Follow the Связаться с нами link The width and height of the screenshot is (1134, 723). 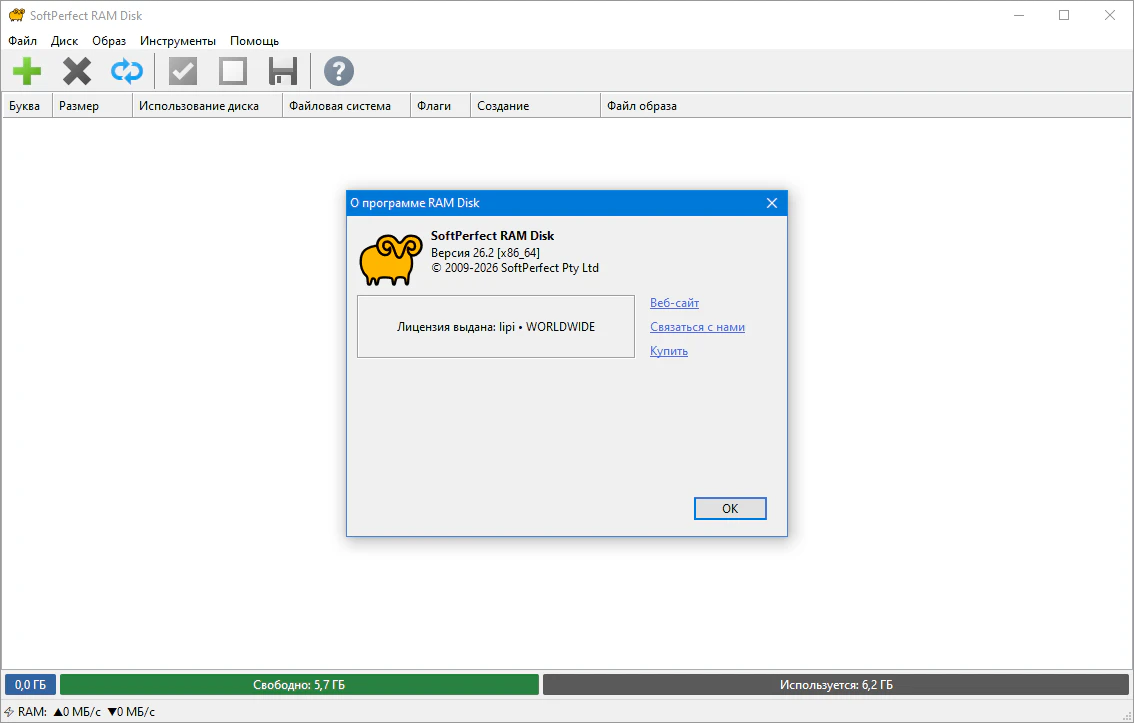pos(697,327)
